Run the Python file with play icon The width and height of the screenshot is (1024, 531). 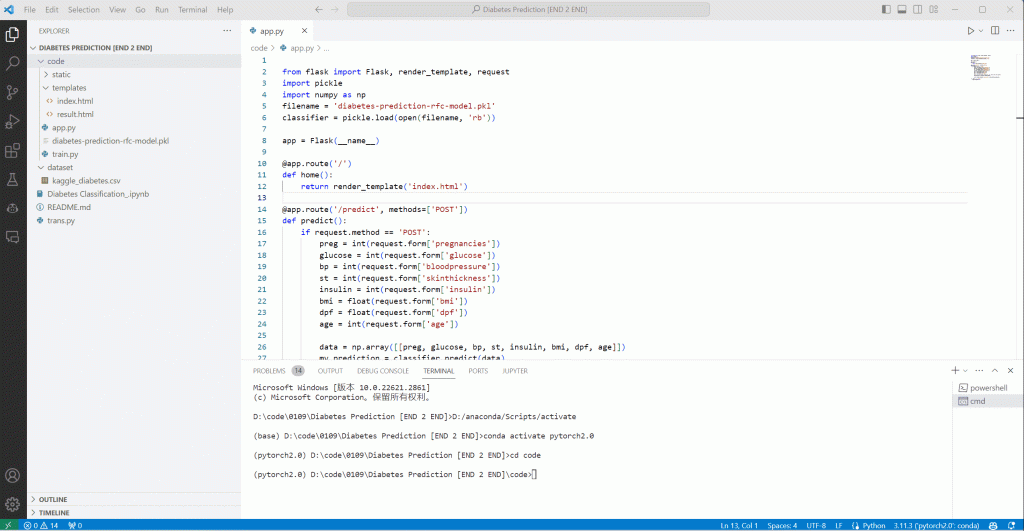pyautogui.click(x=970, y=31)
